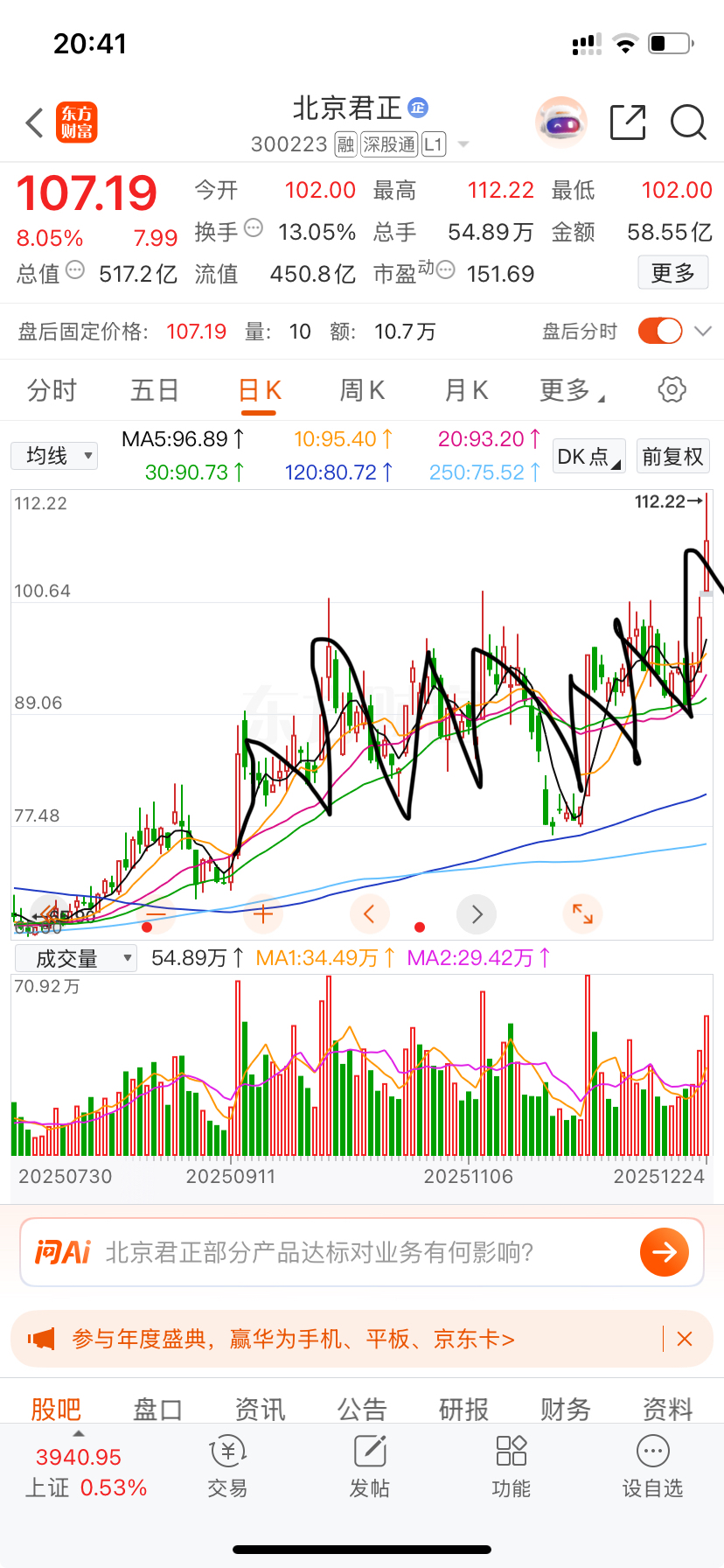
Task: Zoom out chart with minus button
Action: (x=156, y=914)
